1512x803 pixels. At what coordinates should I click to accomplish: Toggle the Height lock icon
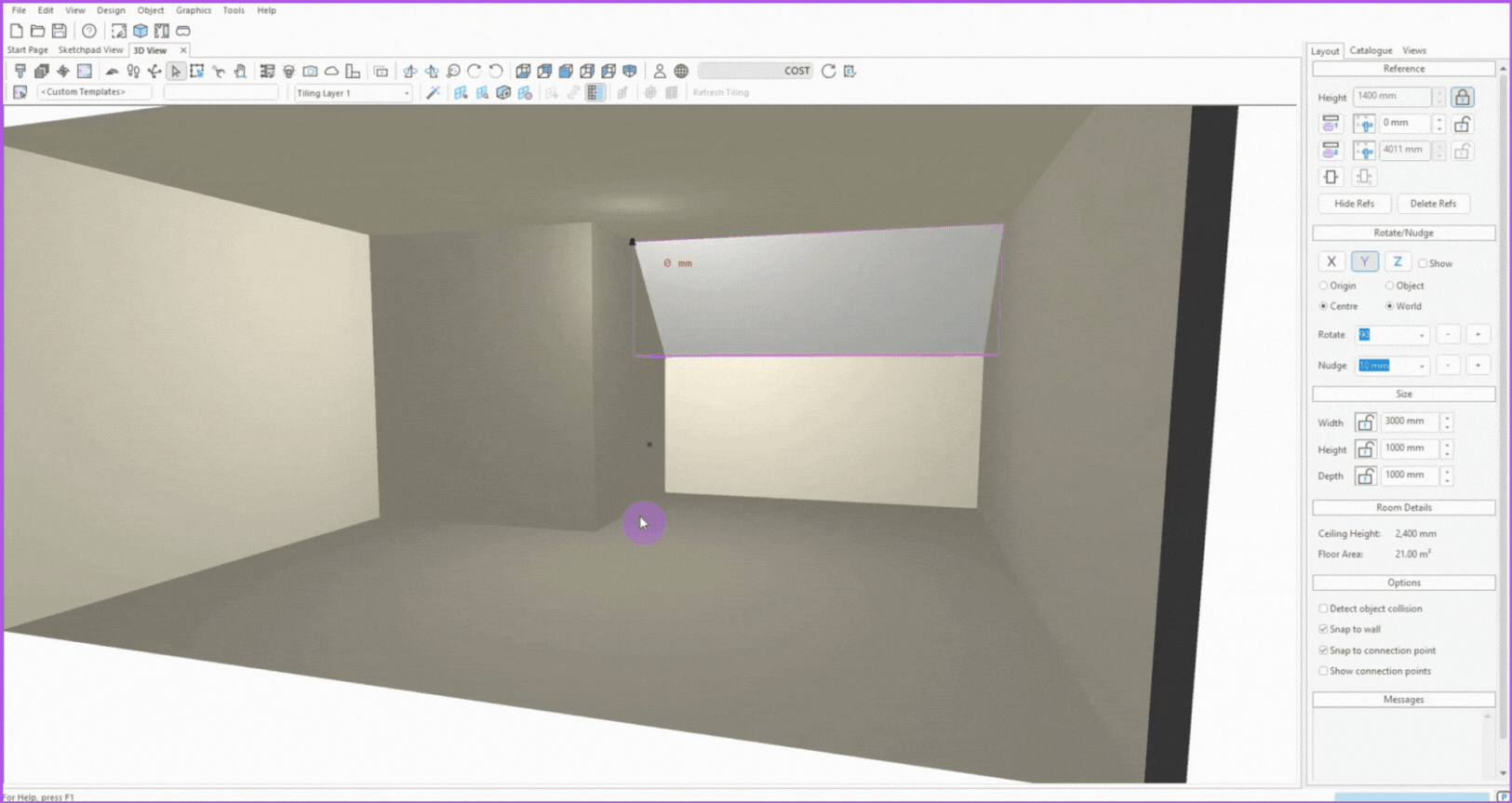1462,97
